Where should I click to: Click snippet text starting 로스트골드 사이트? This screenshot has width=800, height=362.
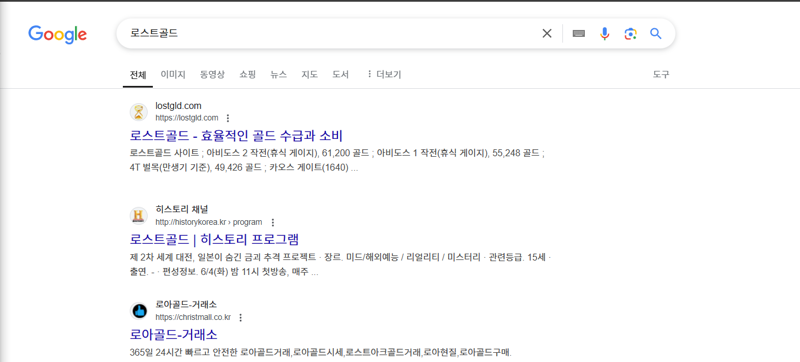pyautogui.click(x=337, y=160)
